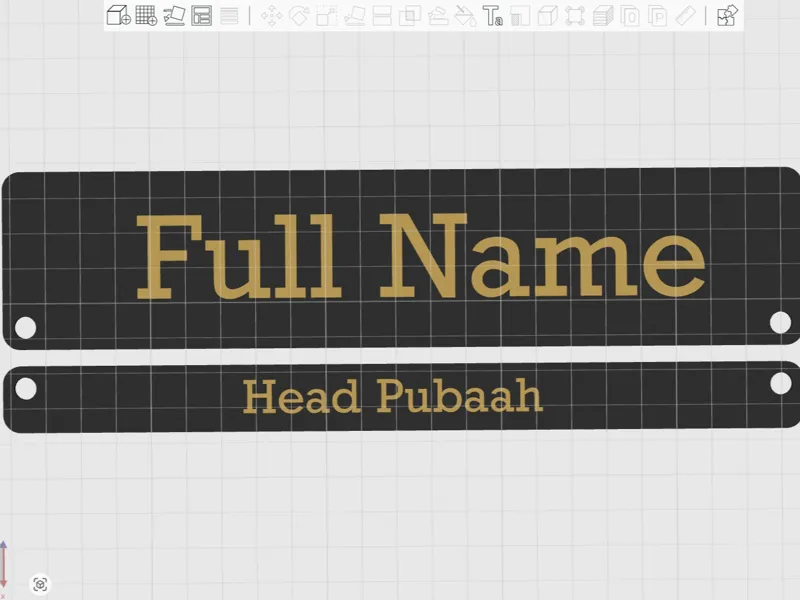Image resolution: width=800 pixels, height=600 pixels.
Task: Run the Auto orient tool
Action: click(x=174, y=15)
